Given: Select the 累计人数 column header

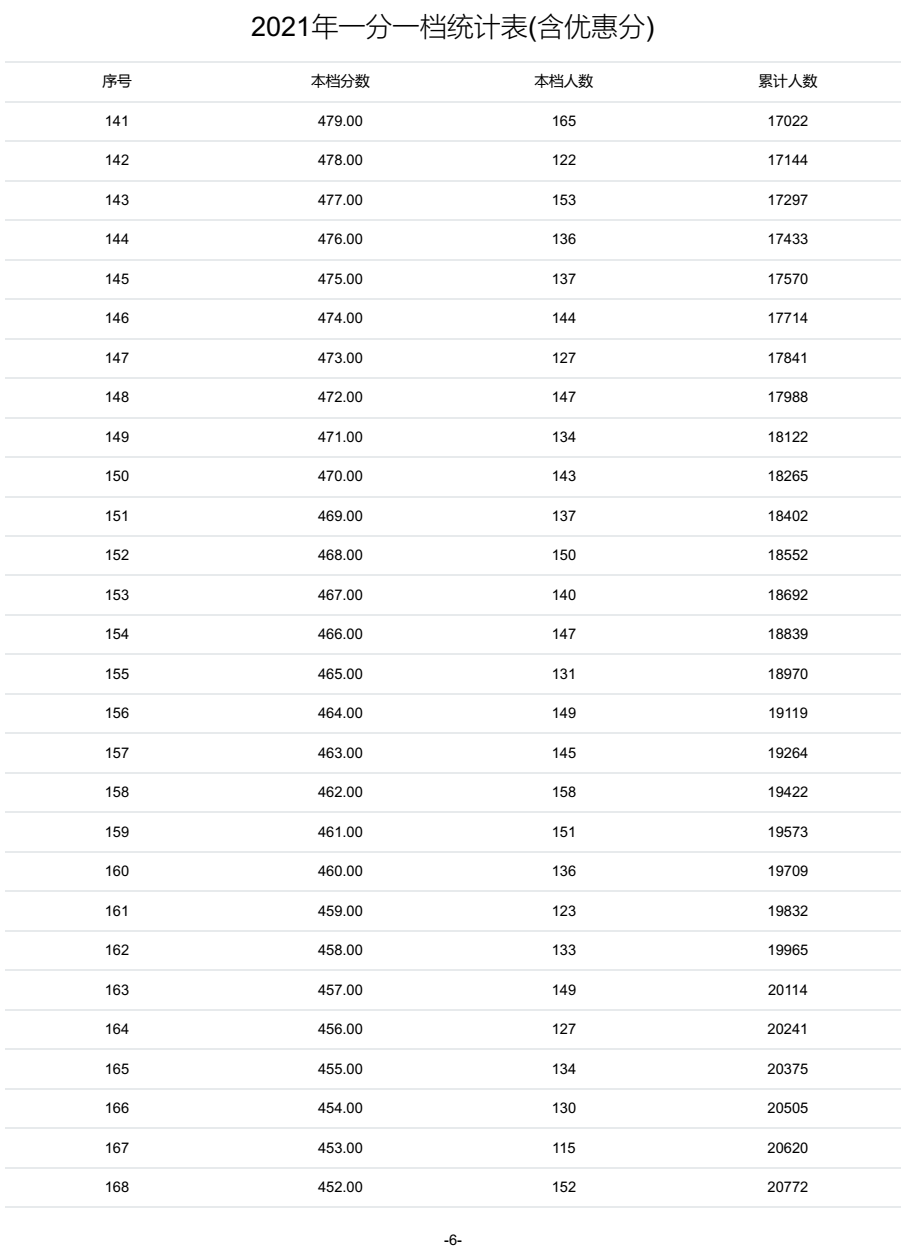Looking at the screenshot, I should click(x=787, y=82).
